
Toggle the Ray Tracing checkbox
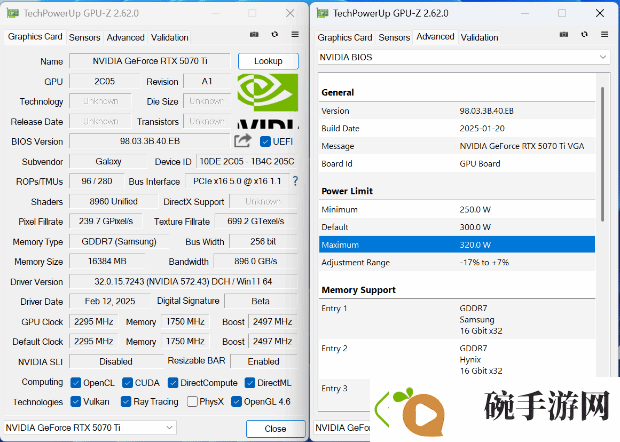click(x=126, y=402)
